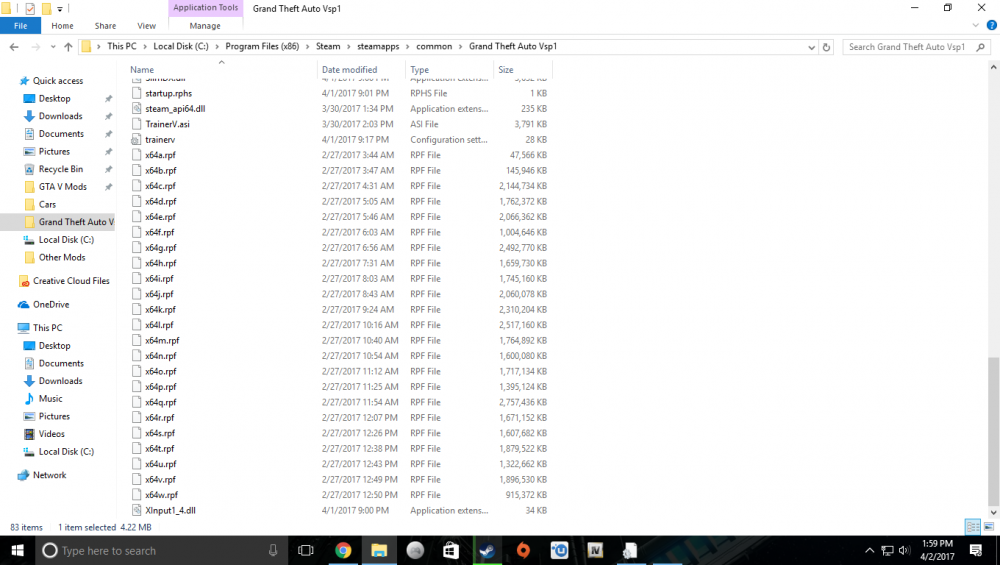Click the Application Tools contextual tab header
The height and width of the screenshot is (565, 1000).
click(x=205, y=8)
